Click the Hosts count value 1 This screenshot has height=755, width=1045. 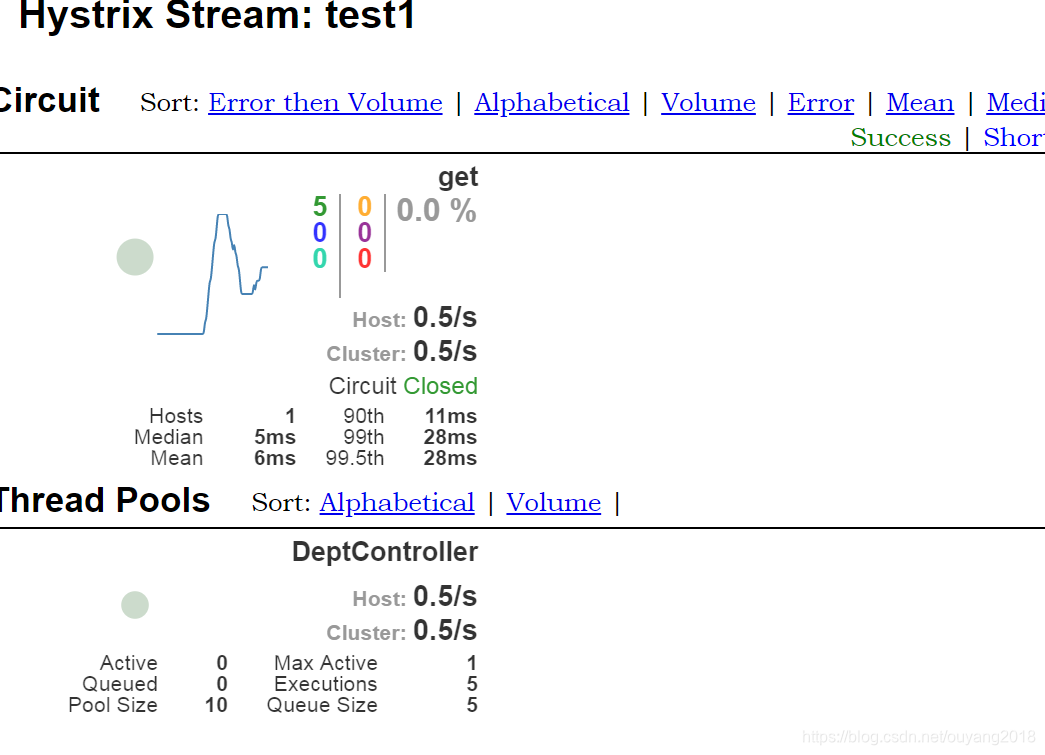click(x=290, y=416)
